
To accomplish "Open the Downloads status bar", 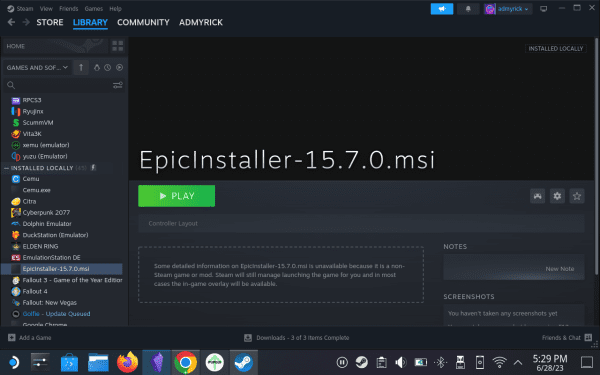I will [x=297, y=338].
